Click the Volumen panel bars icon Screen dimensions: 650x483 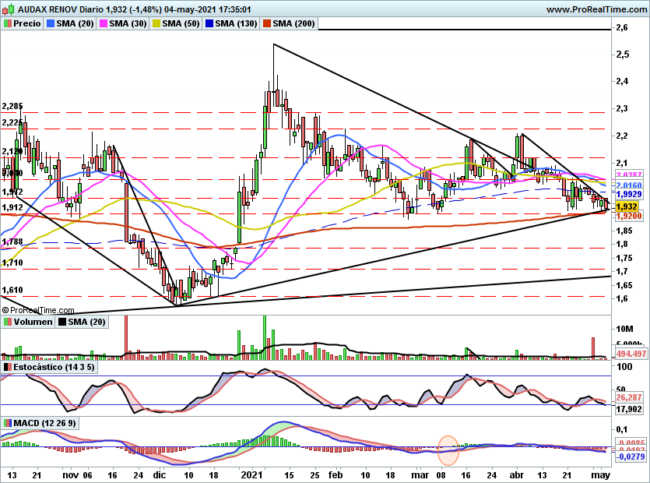point(7,322)
